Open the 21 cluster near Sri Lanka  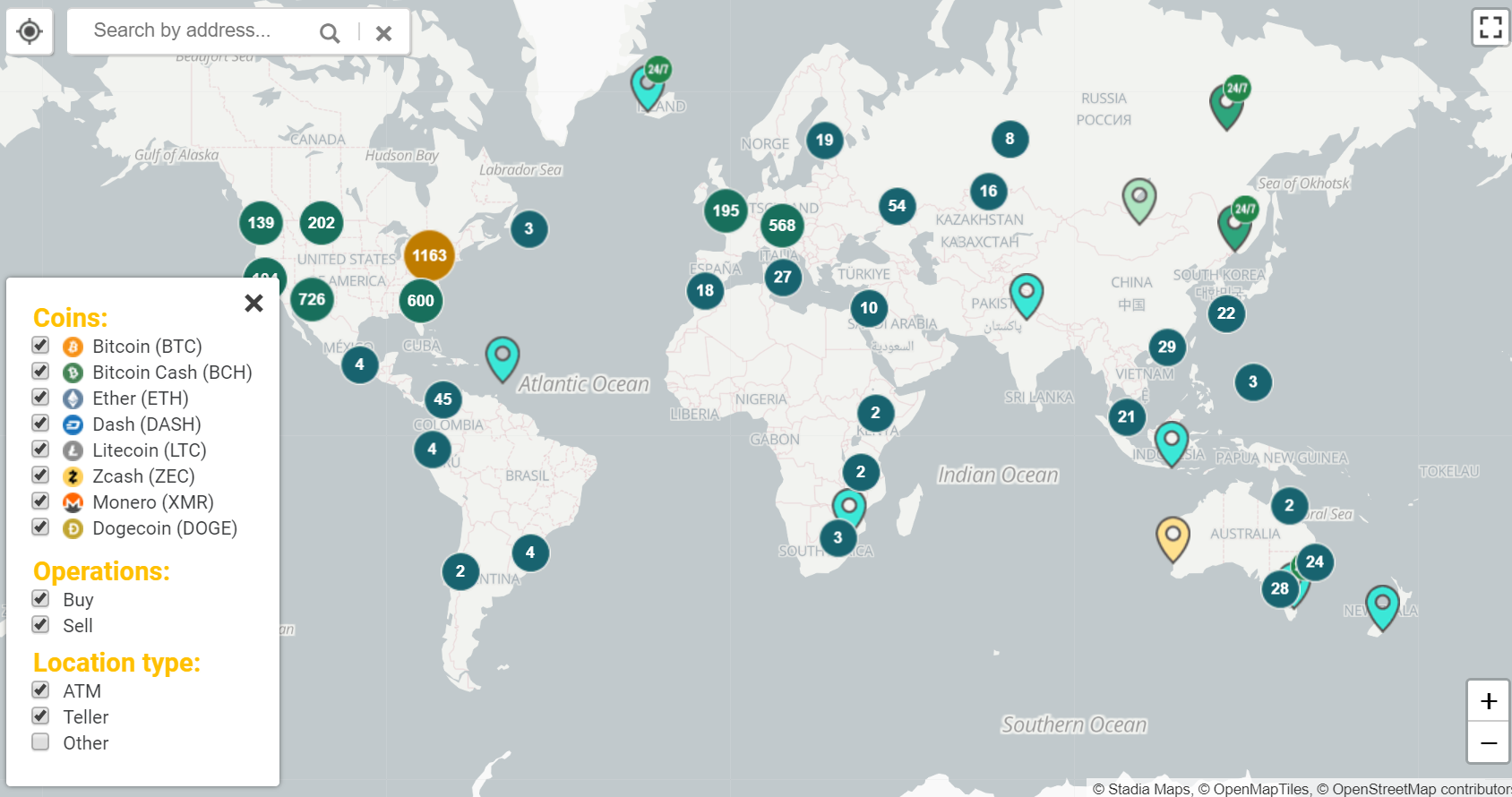[1127, 416]
